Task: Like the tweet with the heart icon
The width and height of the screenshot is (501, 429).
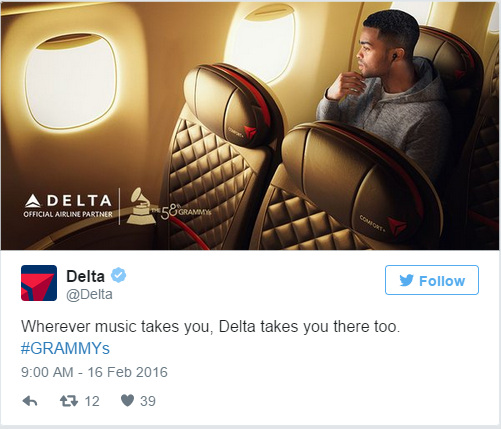Action: (x=127, y=400)
